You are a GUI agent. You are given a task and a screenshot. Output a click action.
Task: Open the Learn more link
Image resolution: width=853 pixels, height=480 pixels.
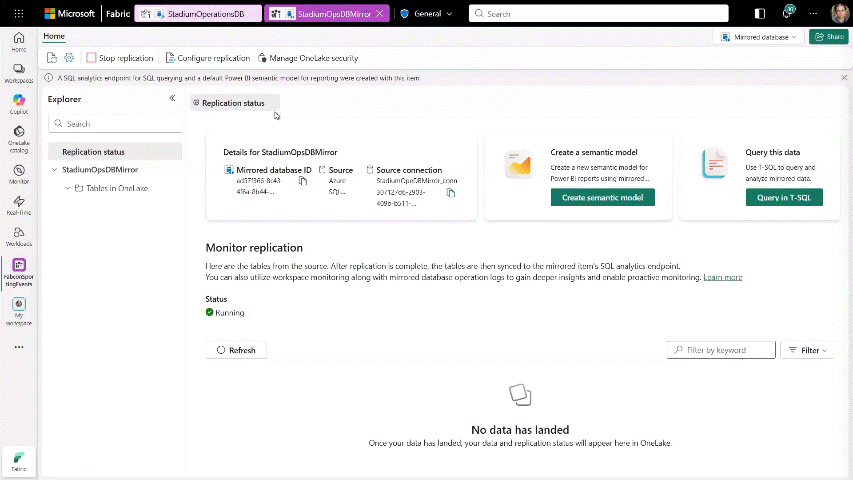pyautogui.click(x=722, y=277)
